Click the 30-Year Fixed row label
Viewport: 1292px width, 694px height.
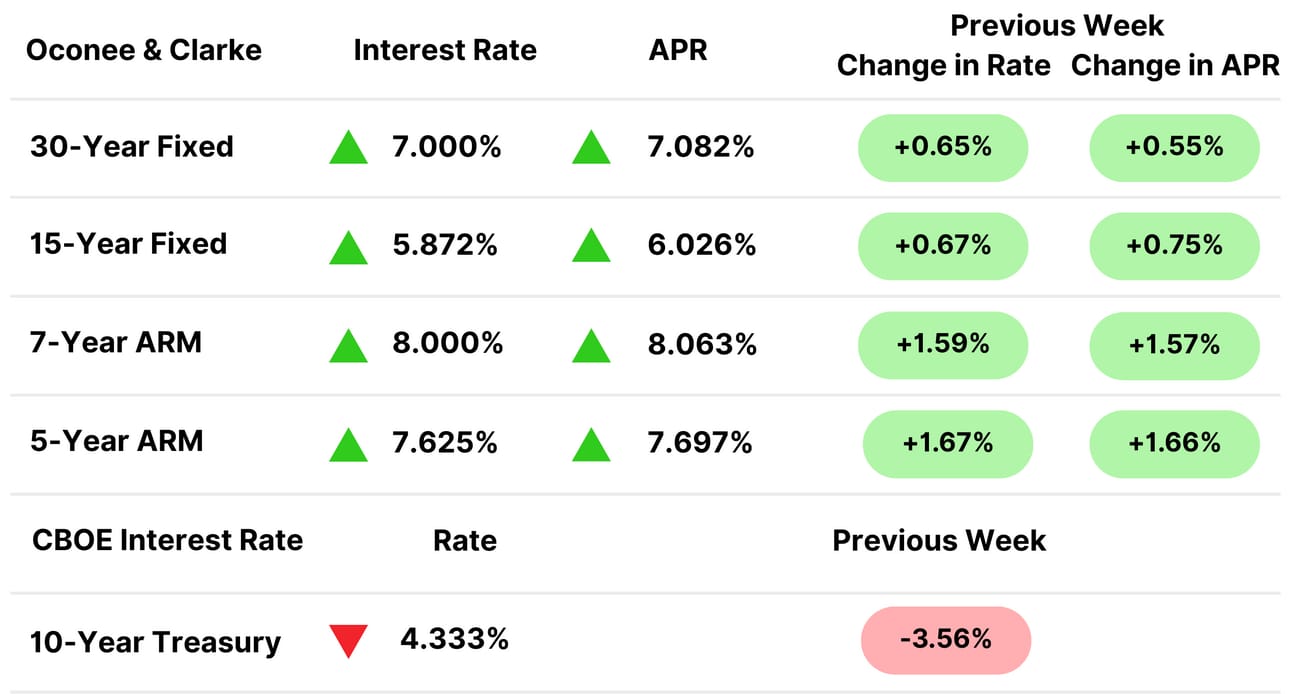tap(132, 147)
